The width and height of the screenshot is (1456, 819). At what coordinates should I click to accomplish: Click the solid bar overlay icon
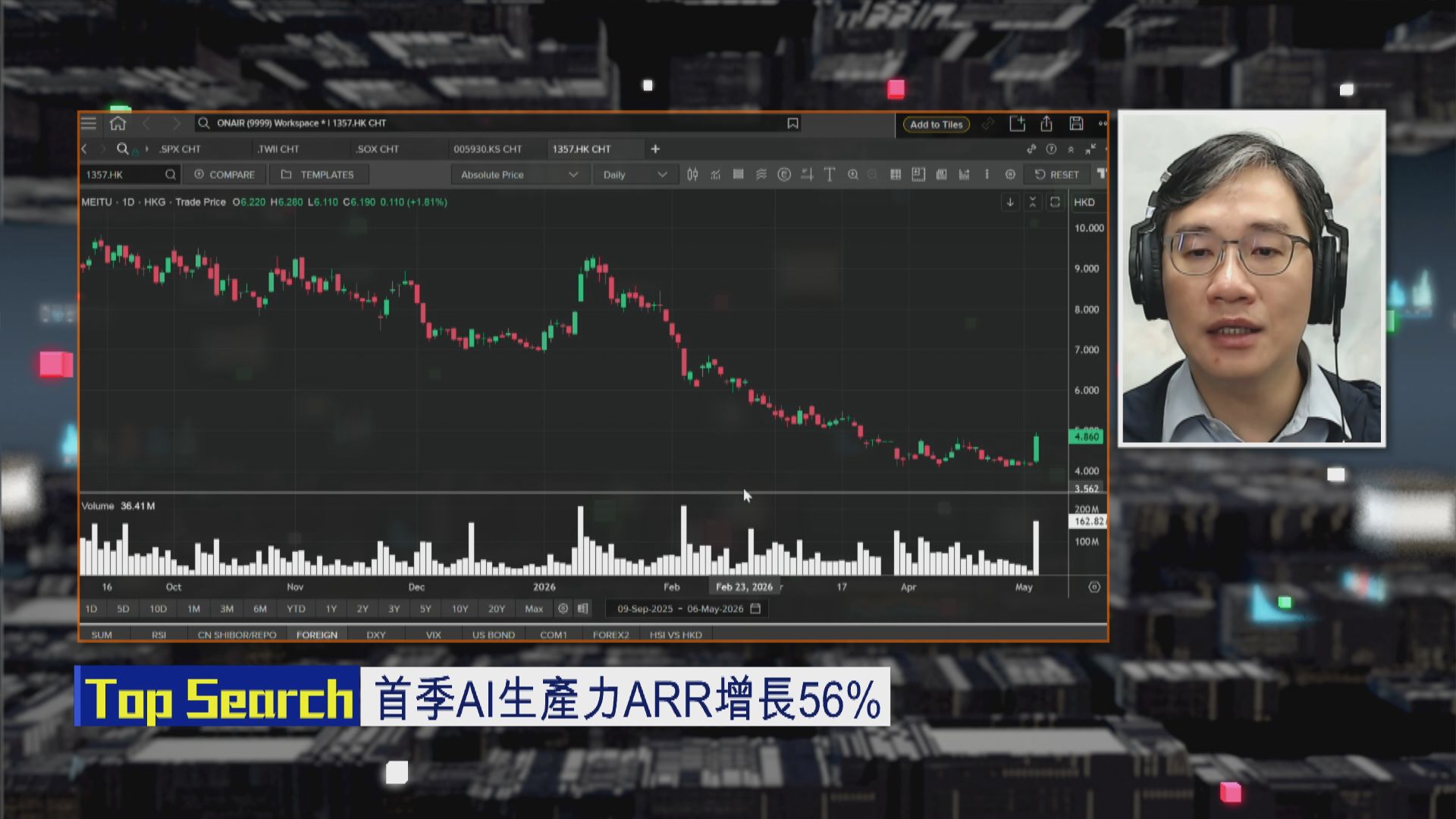tap(738, 174)
